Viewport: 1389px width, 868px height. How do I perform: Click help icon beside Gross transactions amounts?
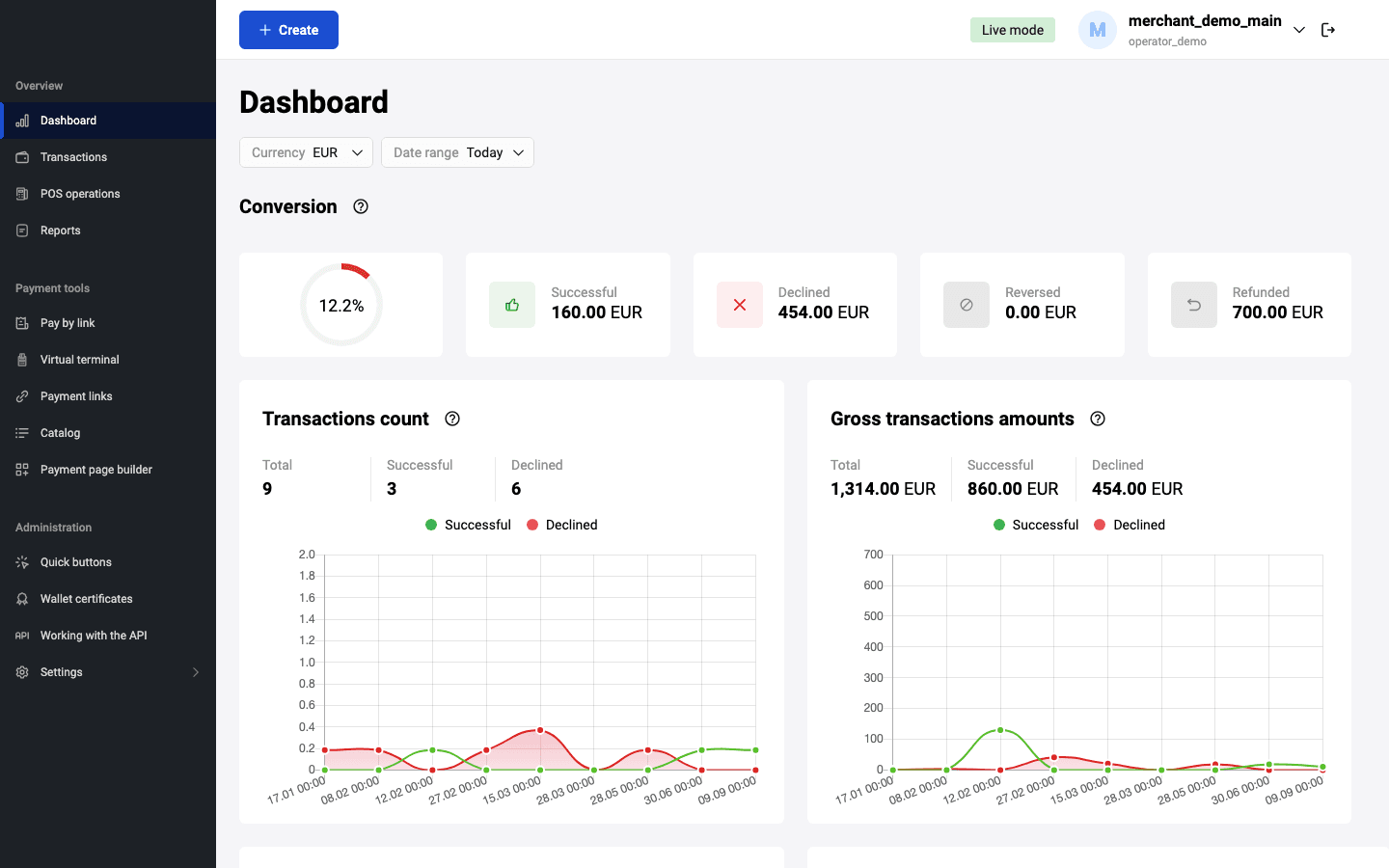coord(1098,419)
